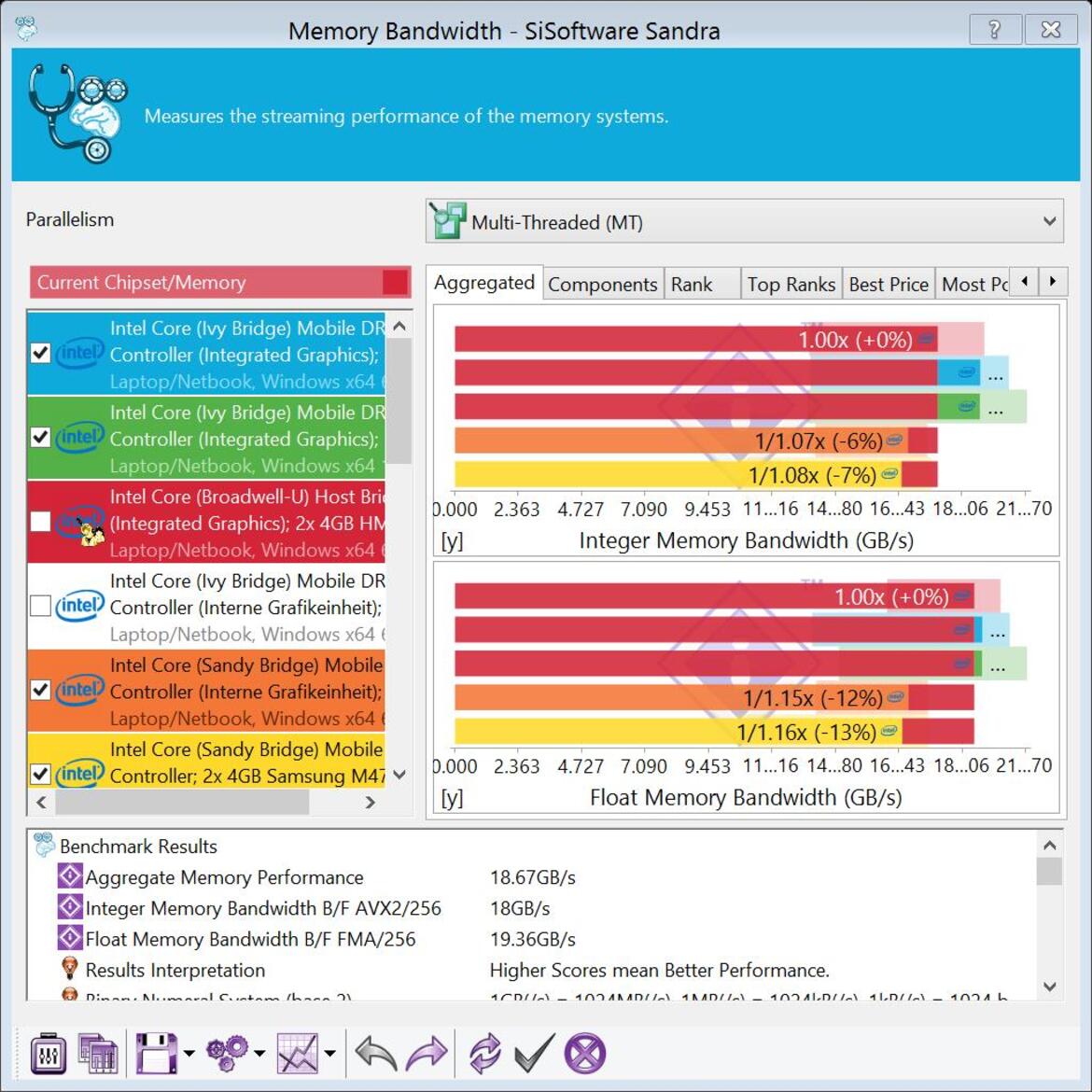Click the stethoscope brain module icon

pos(77,114)
